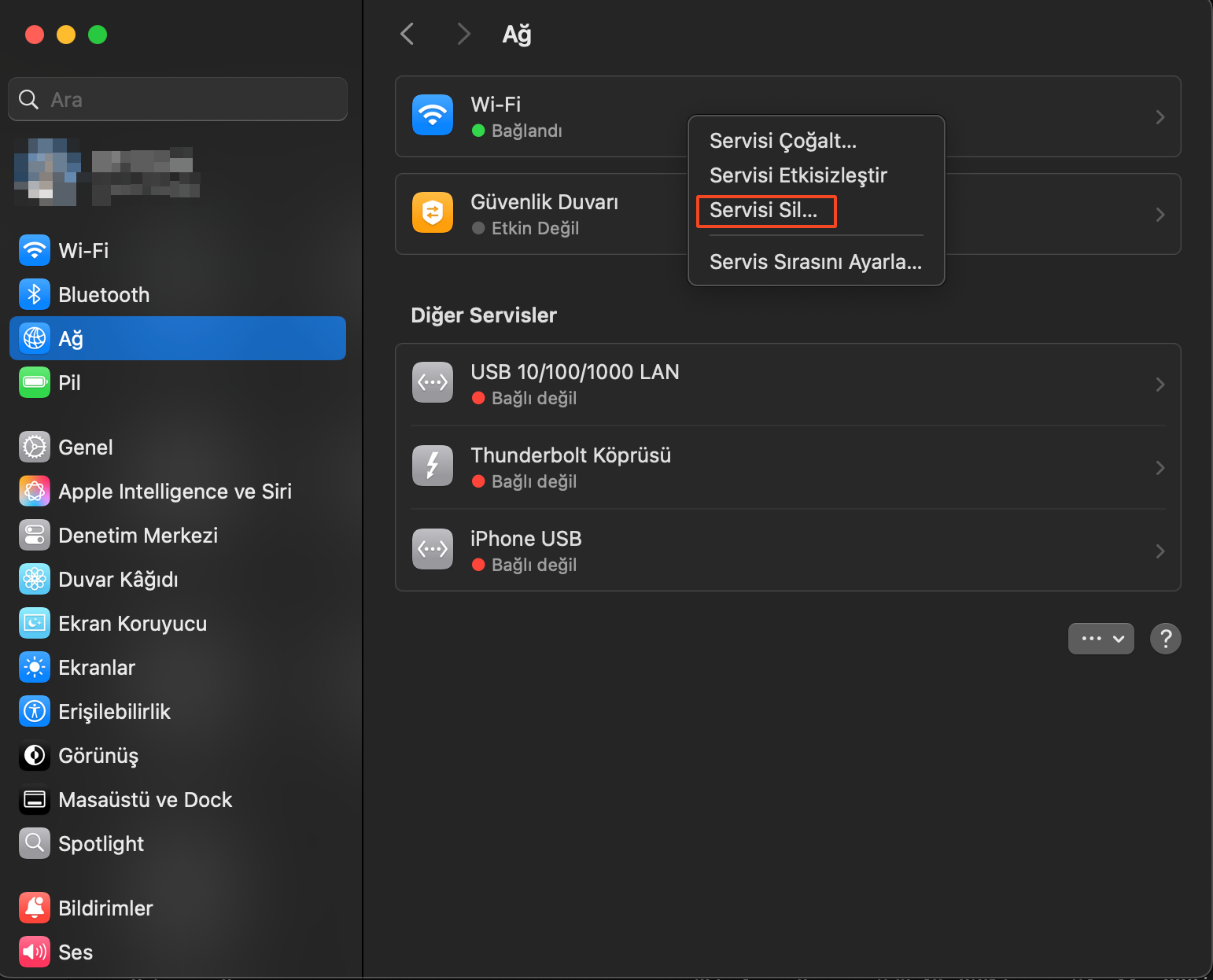Open the Ekran Koruyucu icon
This screenshot has height=980, width=1213.
[x=35, y=624]
